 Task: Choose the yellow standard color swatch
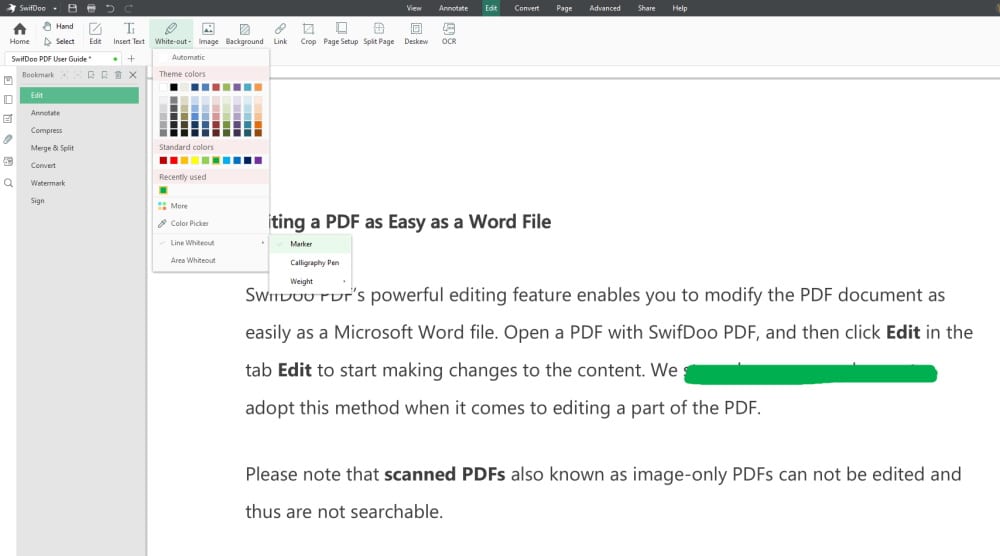point(195,160)
